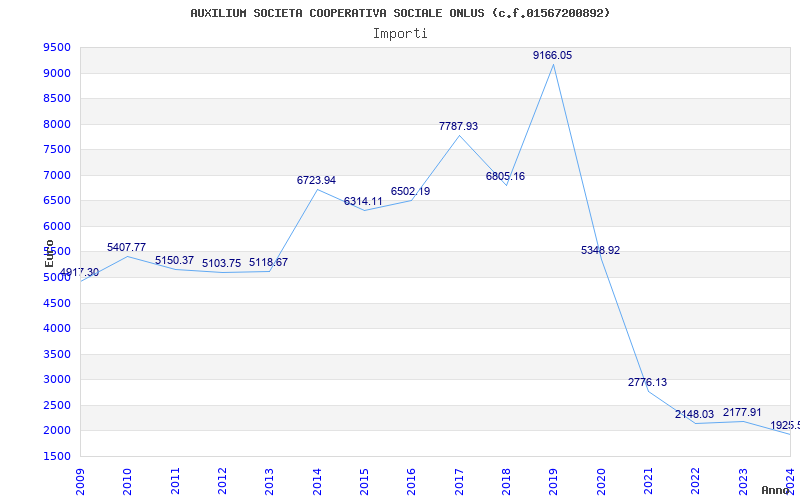Select the 9166.05 data label

[553, 55]
